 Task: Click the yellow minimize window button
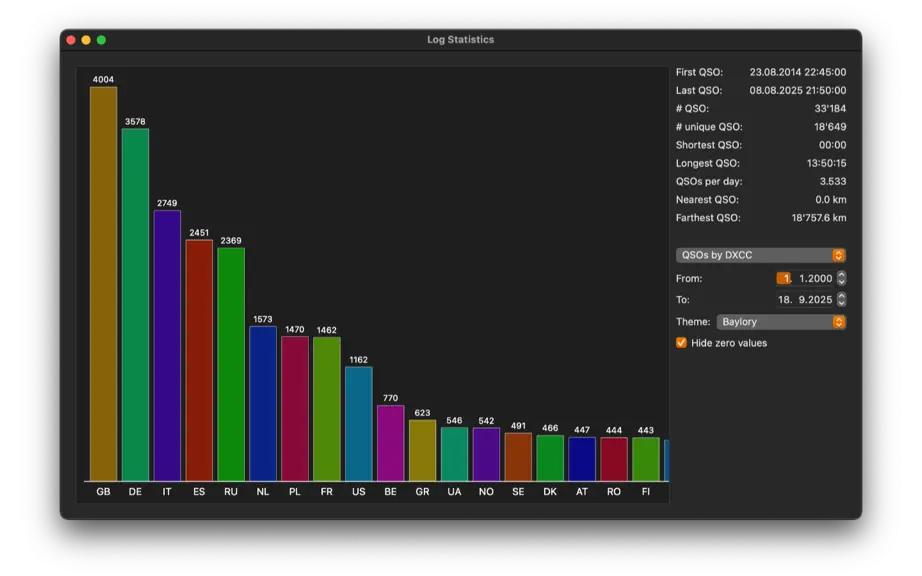(x=86, y=40)
